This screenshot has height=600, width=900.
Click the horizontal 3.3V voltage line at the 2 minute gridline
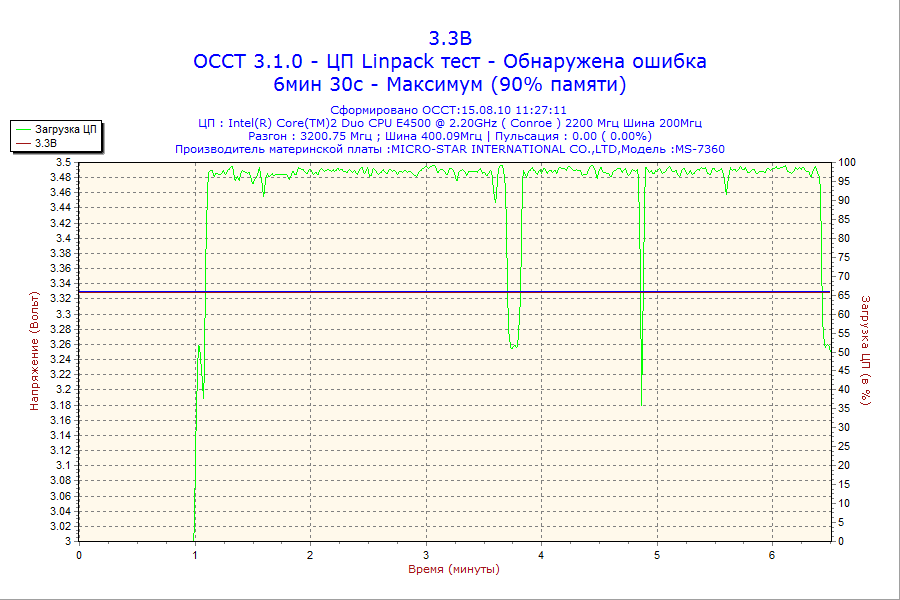tap(311, 292)
